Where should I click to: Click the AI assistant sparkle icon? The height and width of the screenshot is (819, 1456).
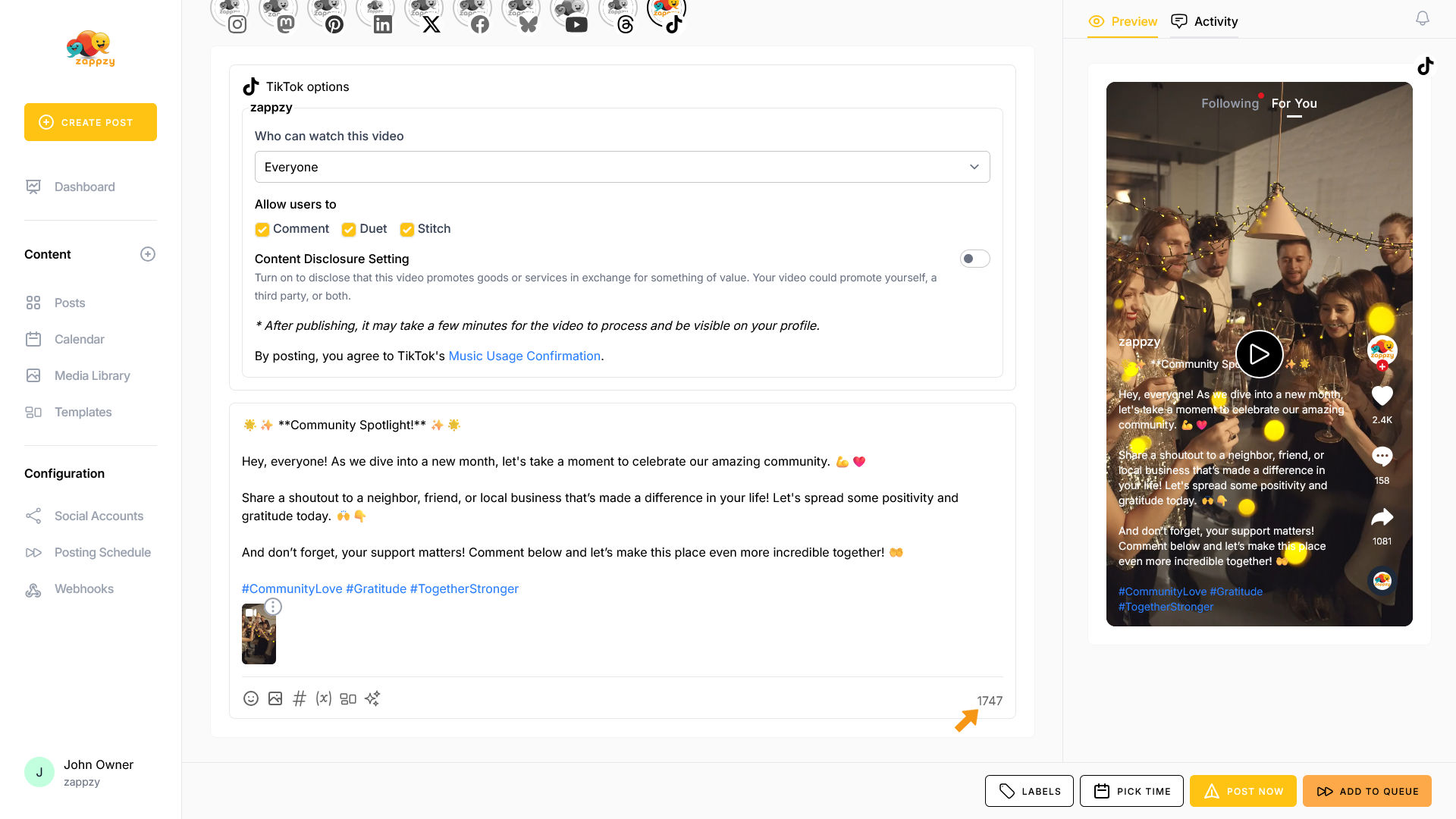pos(372,698)
